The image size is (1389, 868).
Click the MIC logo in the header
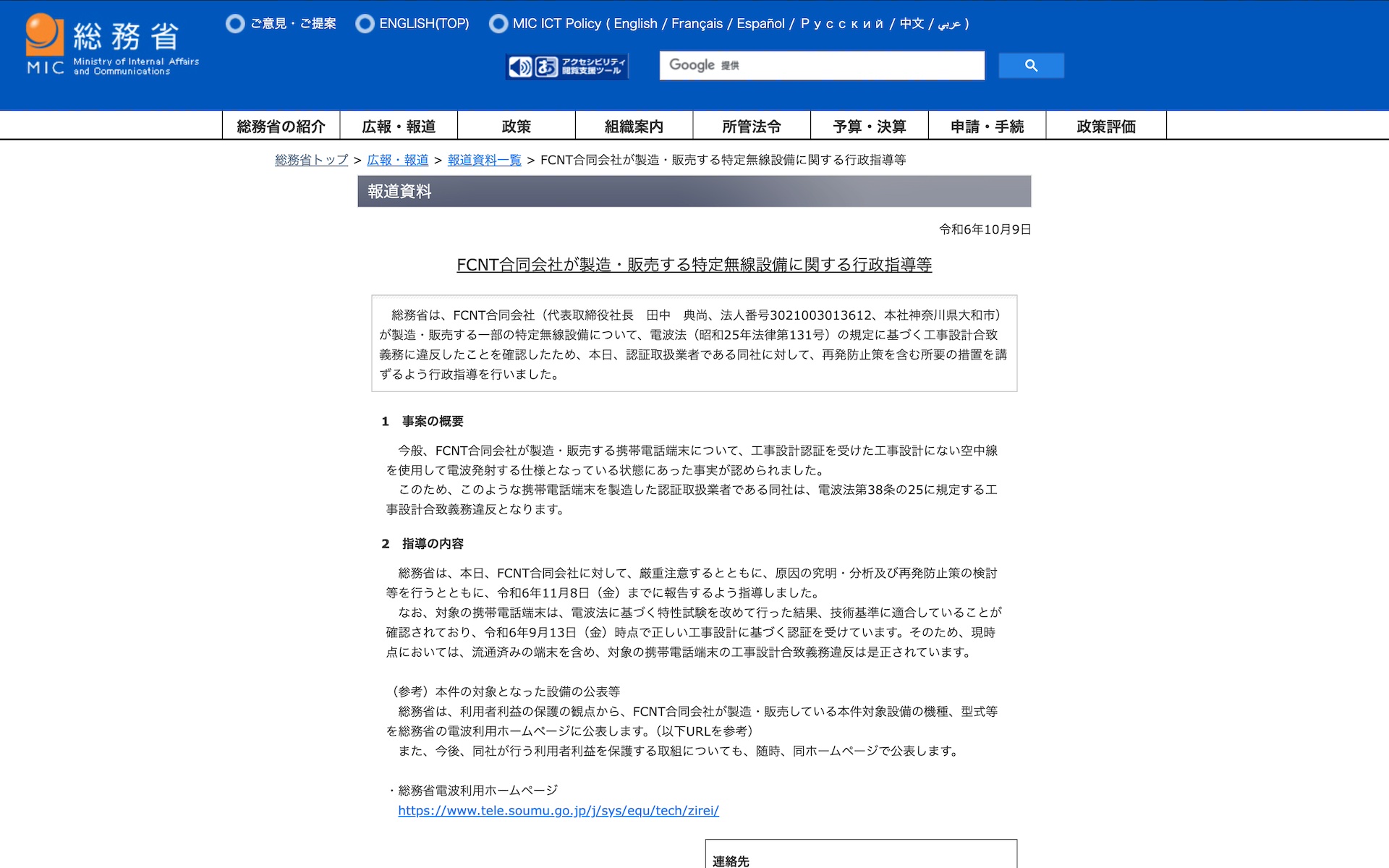[112, 45]
